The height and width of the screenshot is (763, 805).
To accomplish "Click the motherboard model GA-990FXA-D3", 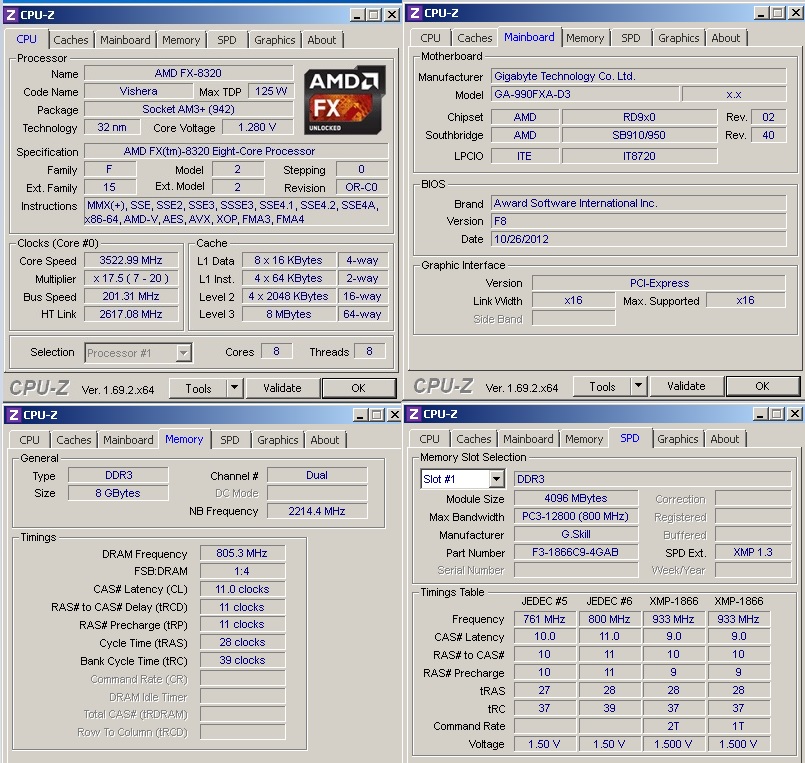I will coord(585,94).
